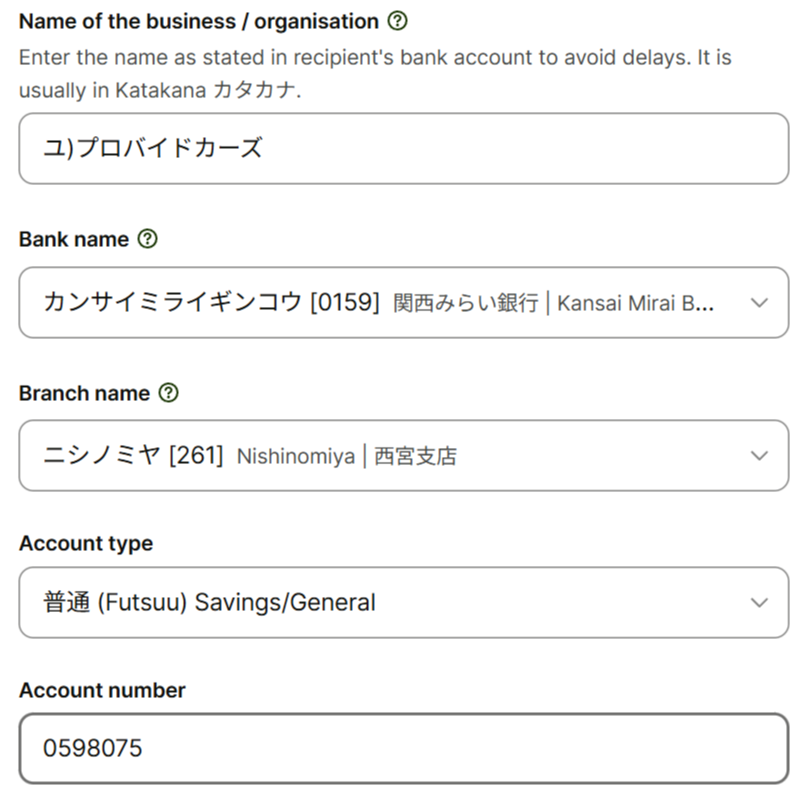This screenshot has height=799, width=808.
Task: Click the Nishinomiya | 西宮支店 branch text
Action: (347, 456)
